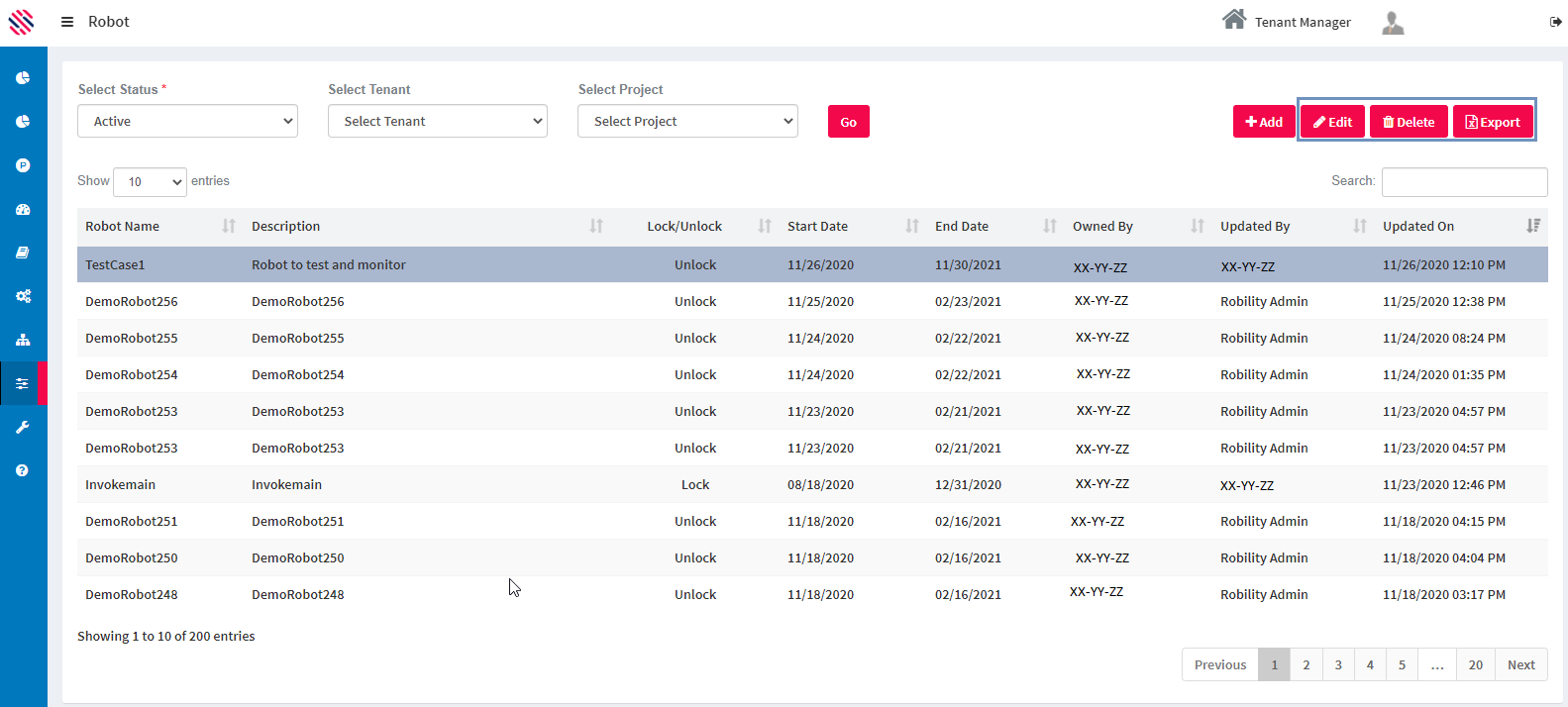Screen dimensions: 1568x707
Task: Open the Select Project dropdown
Action: coord(687,121)
